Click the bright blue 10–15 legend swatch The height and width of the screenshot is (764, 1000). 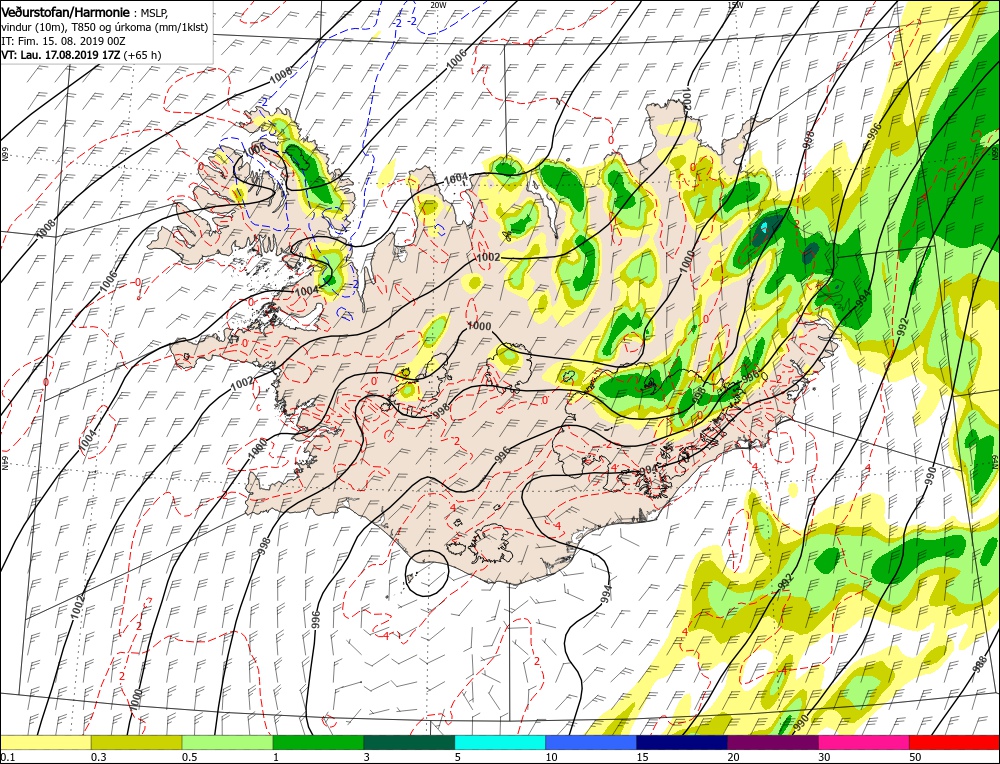(x=591, y=742)
